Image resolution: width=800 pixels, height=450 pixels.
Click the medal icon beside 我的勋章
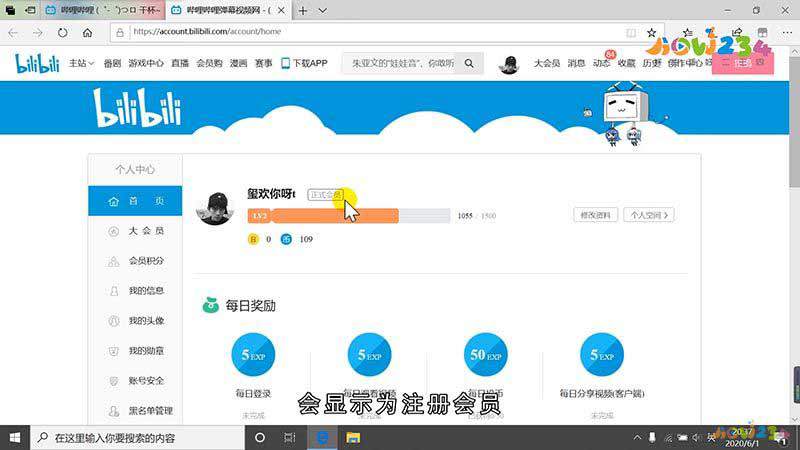(x=113, y=351)
